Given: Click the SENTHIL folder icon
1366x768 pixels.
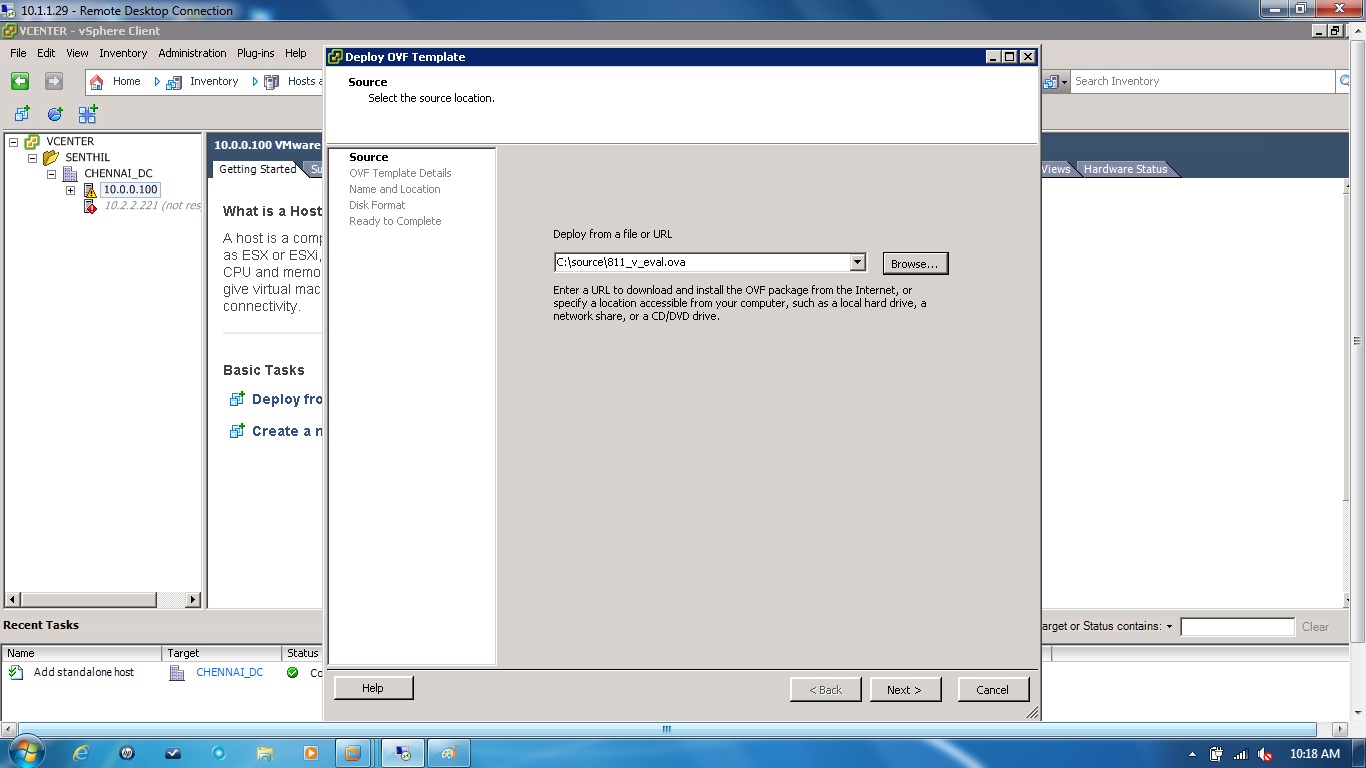Looking at the screenshot, I should 51,158.
